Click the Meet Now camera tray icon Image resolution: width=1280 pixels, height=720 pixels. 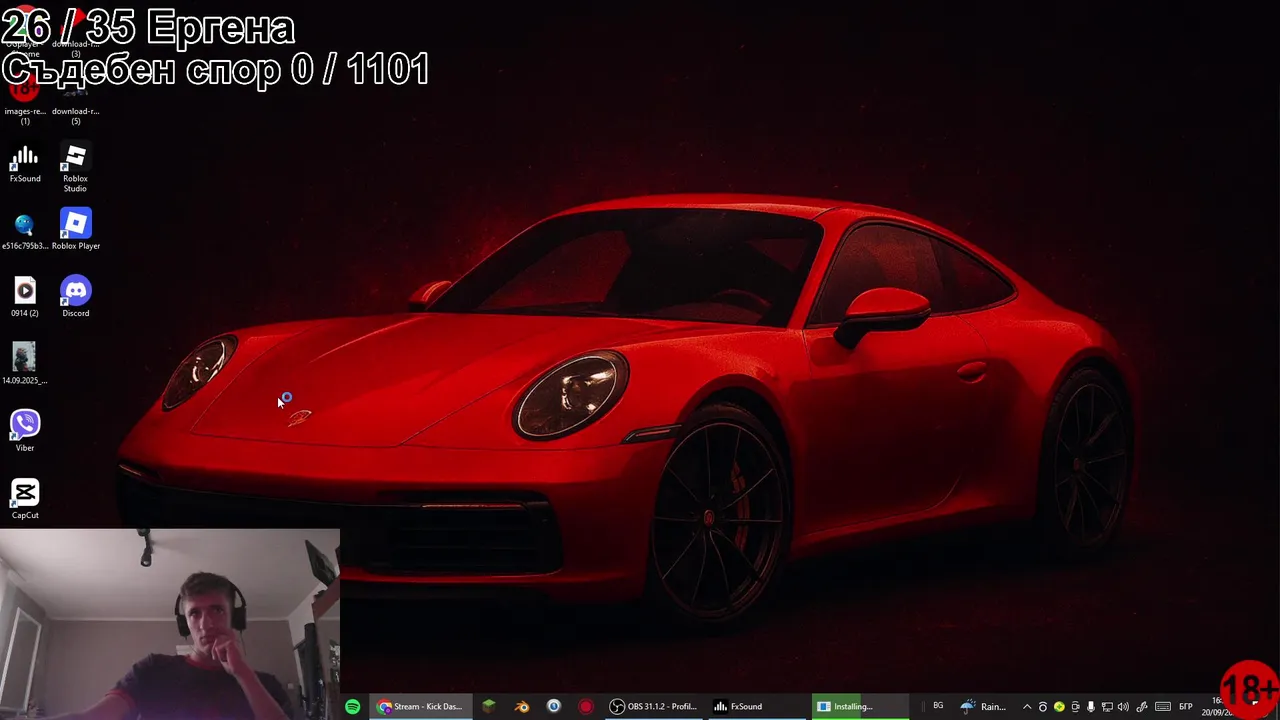tap(1075, 707)
